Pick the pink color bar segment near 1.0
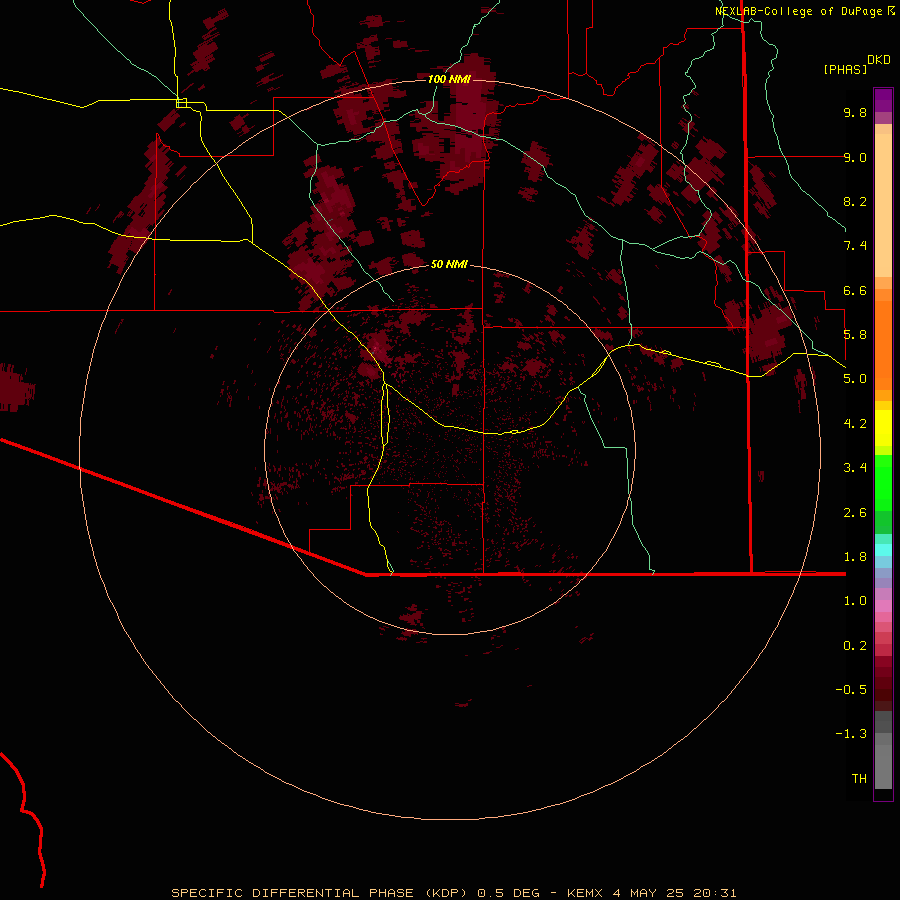 pyautogui.click(x=883, y=606)
